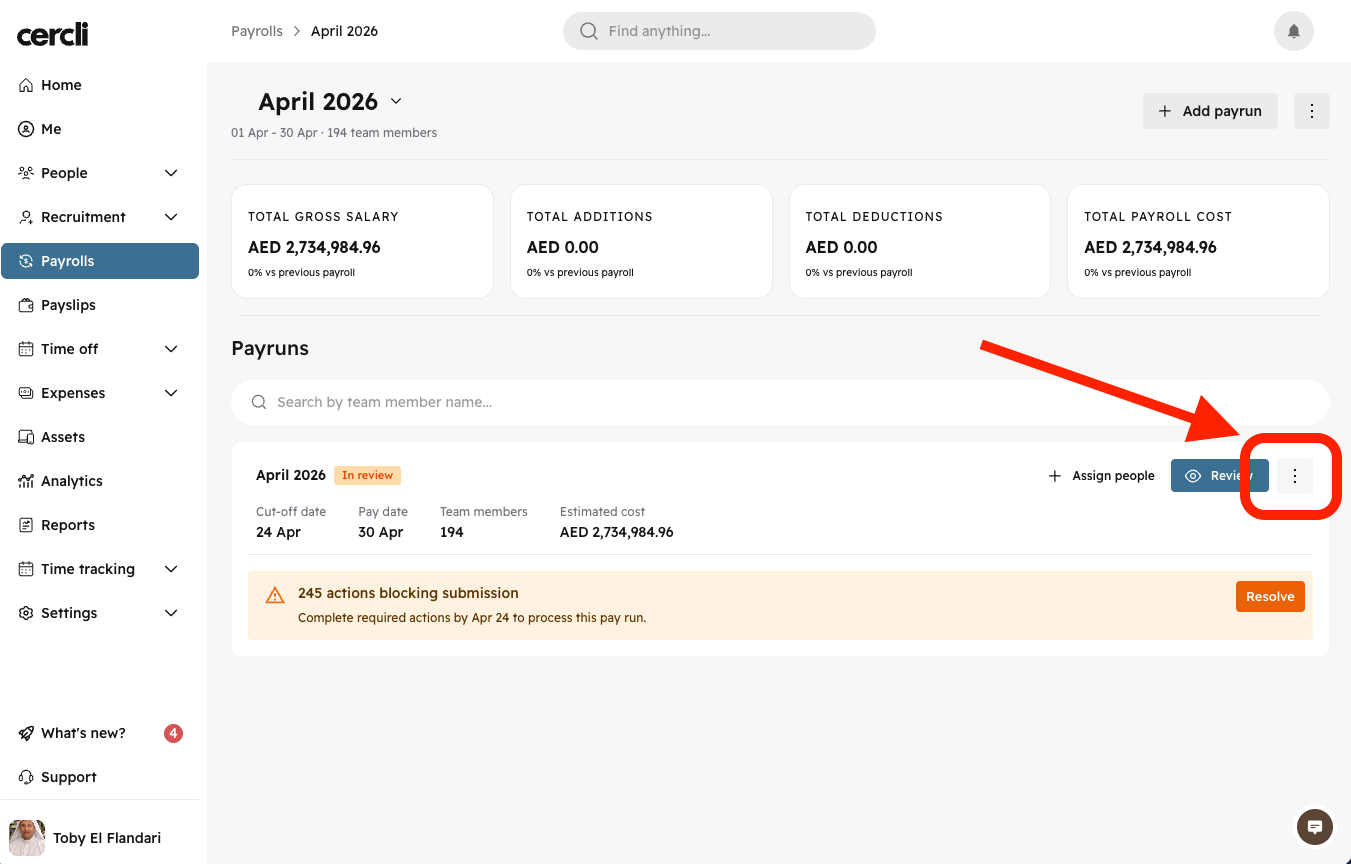Image resolution: width=1351 pixels, height=864 pixels.
Task: Click the orange warning triangle icon
Action: (x=275, y=596)
